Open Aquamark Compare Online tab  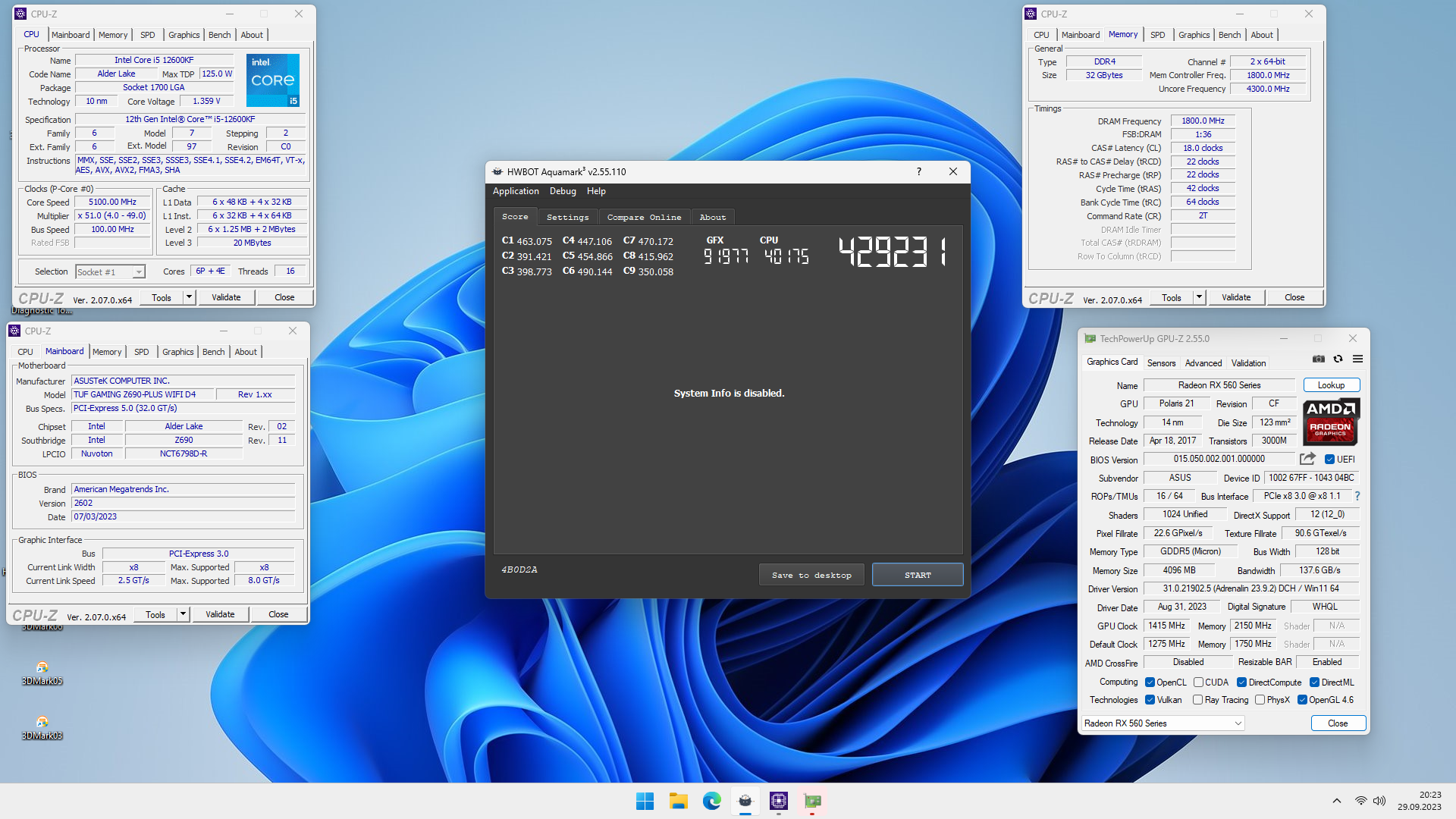point(644,217)
